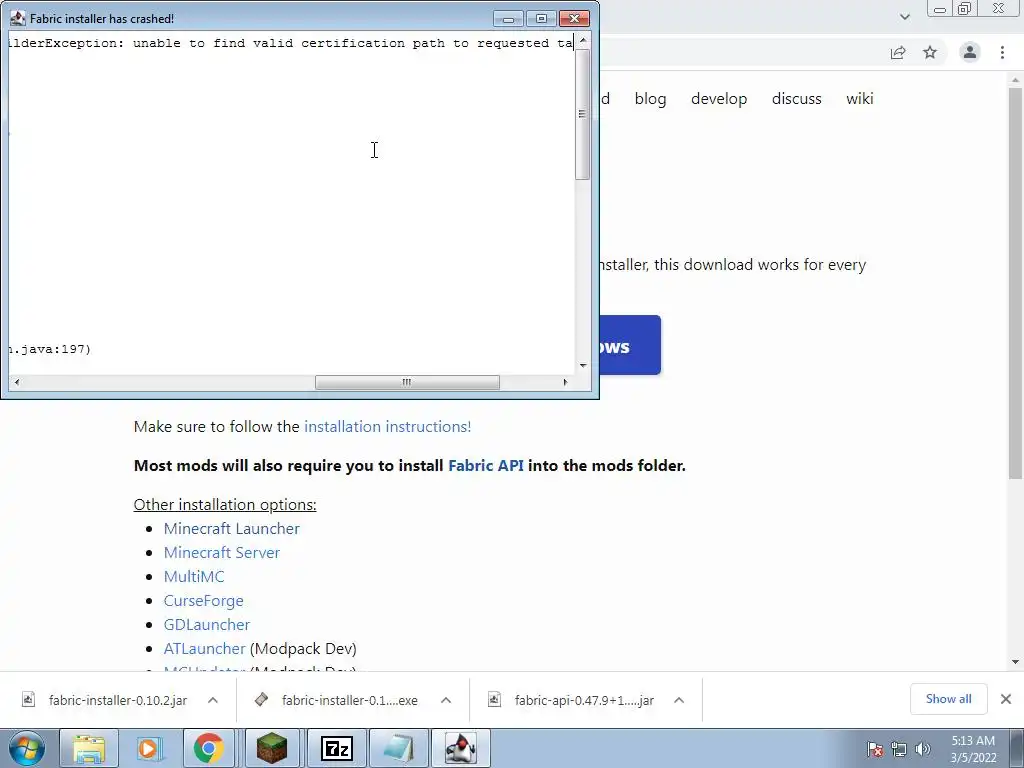Follow the installation instructions link
The height and width of the screenshot is (768, 1024).
[388, 426]
